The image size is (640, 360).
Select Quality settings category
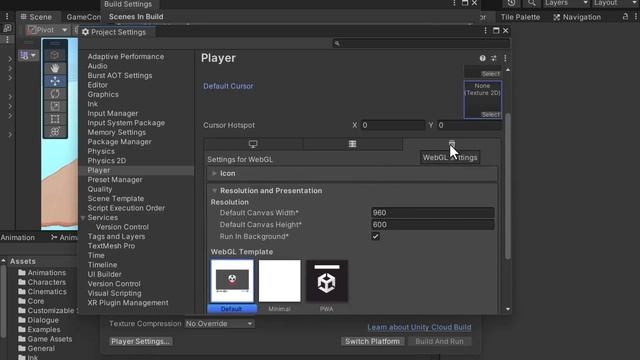(x=100, y=189)
